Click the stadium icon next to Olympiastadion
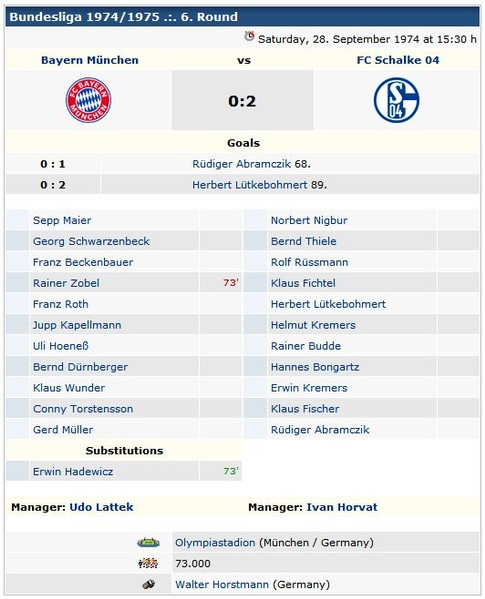This screenshot has height=599, width=485. 149,542
